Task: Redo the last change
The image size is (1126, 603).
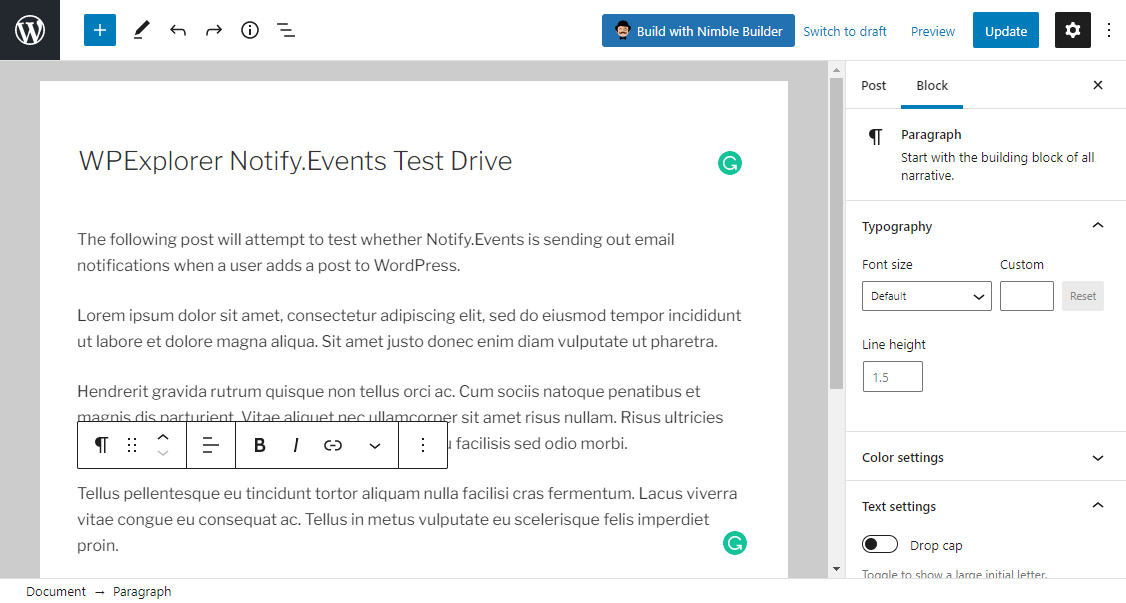Action: click(x=214, y=30)
